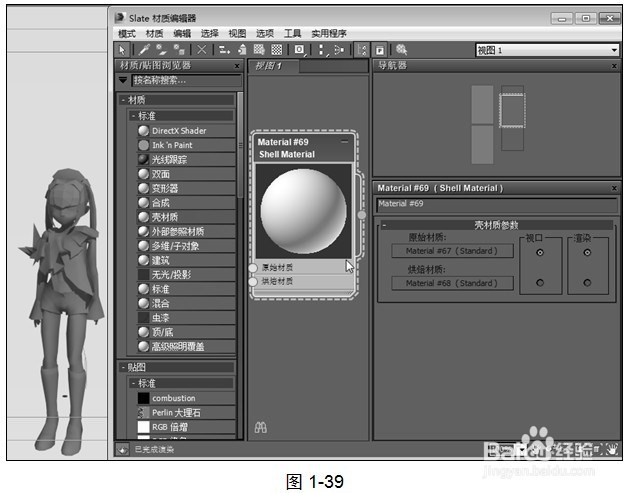Toggle Show Background in Preview checker icon

[277, 50]
